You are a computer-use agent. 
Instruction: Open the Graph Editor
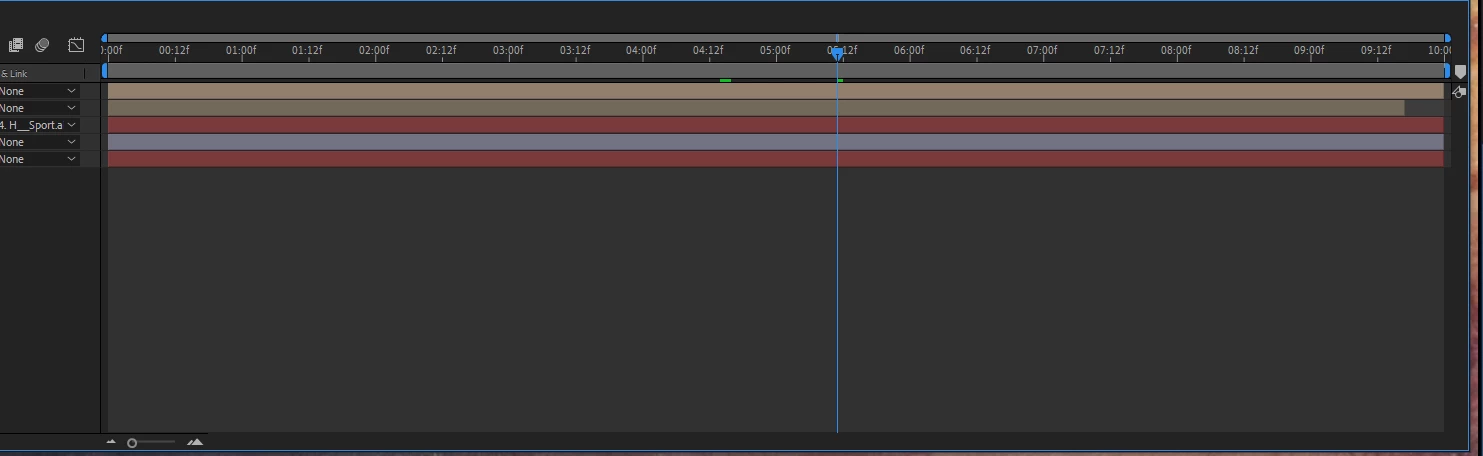(76, 45)
